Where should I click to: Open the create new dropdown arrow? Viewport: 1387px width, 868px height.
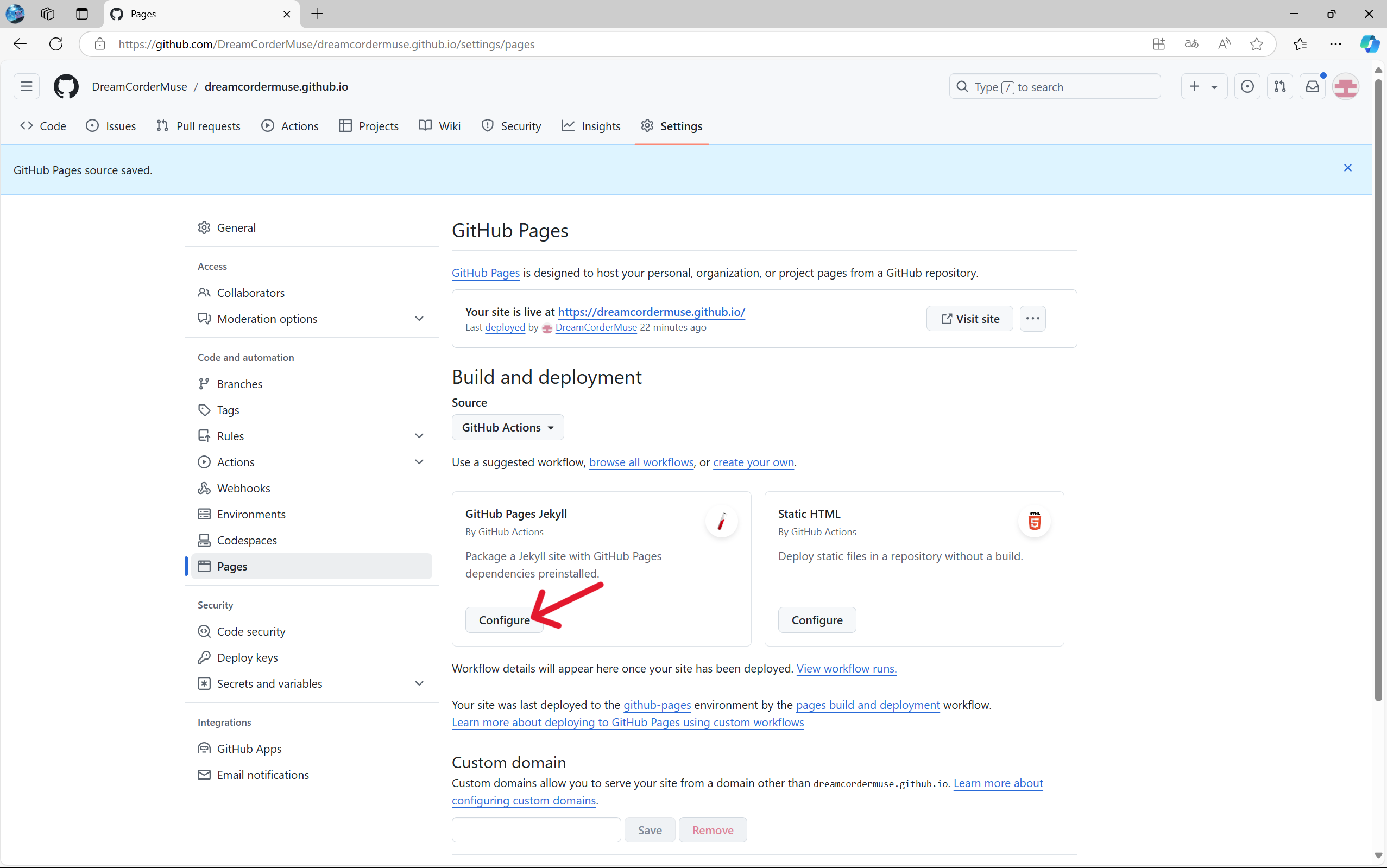click(1214, 87)
